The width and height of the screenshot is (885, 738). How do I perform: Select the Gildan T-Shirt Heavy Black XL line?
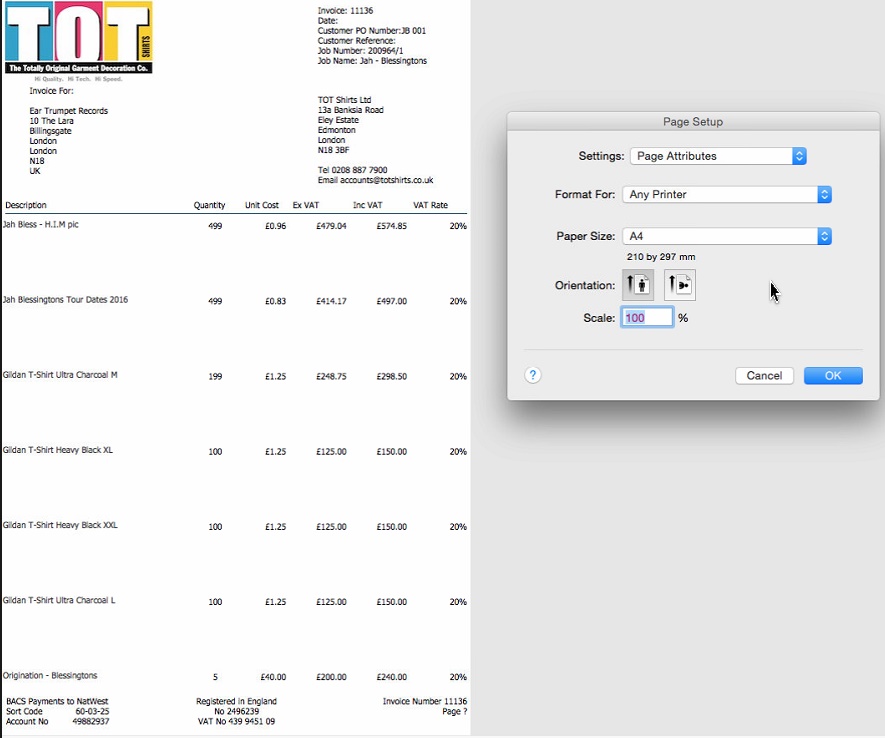tap(58, 450)
